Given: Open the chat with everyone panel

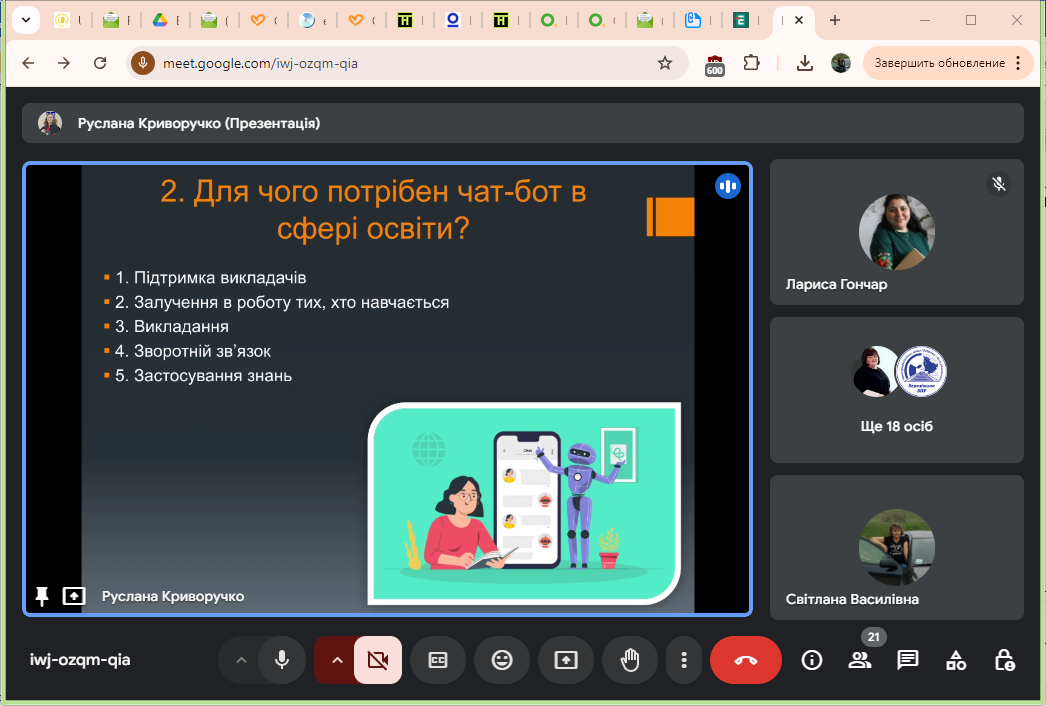Looking at the screenshot, I should pyautogui.click(x=907, y=660).
